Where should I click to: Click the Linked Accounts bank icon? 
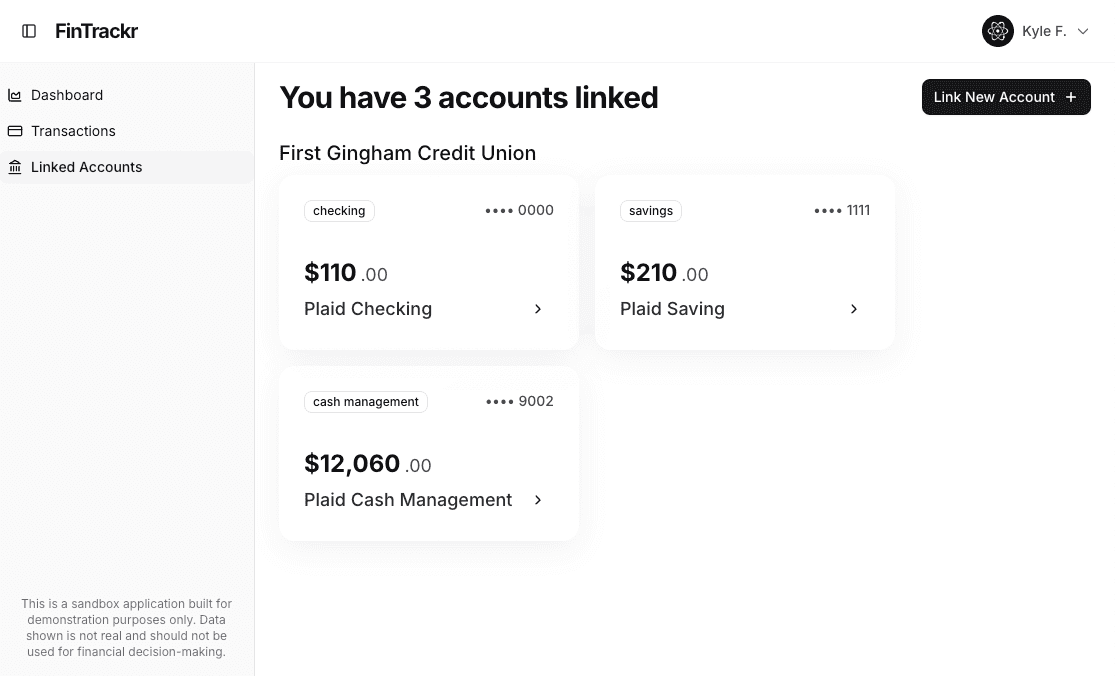15,167
